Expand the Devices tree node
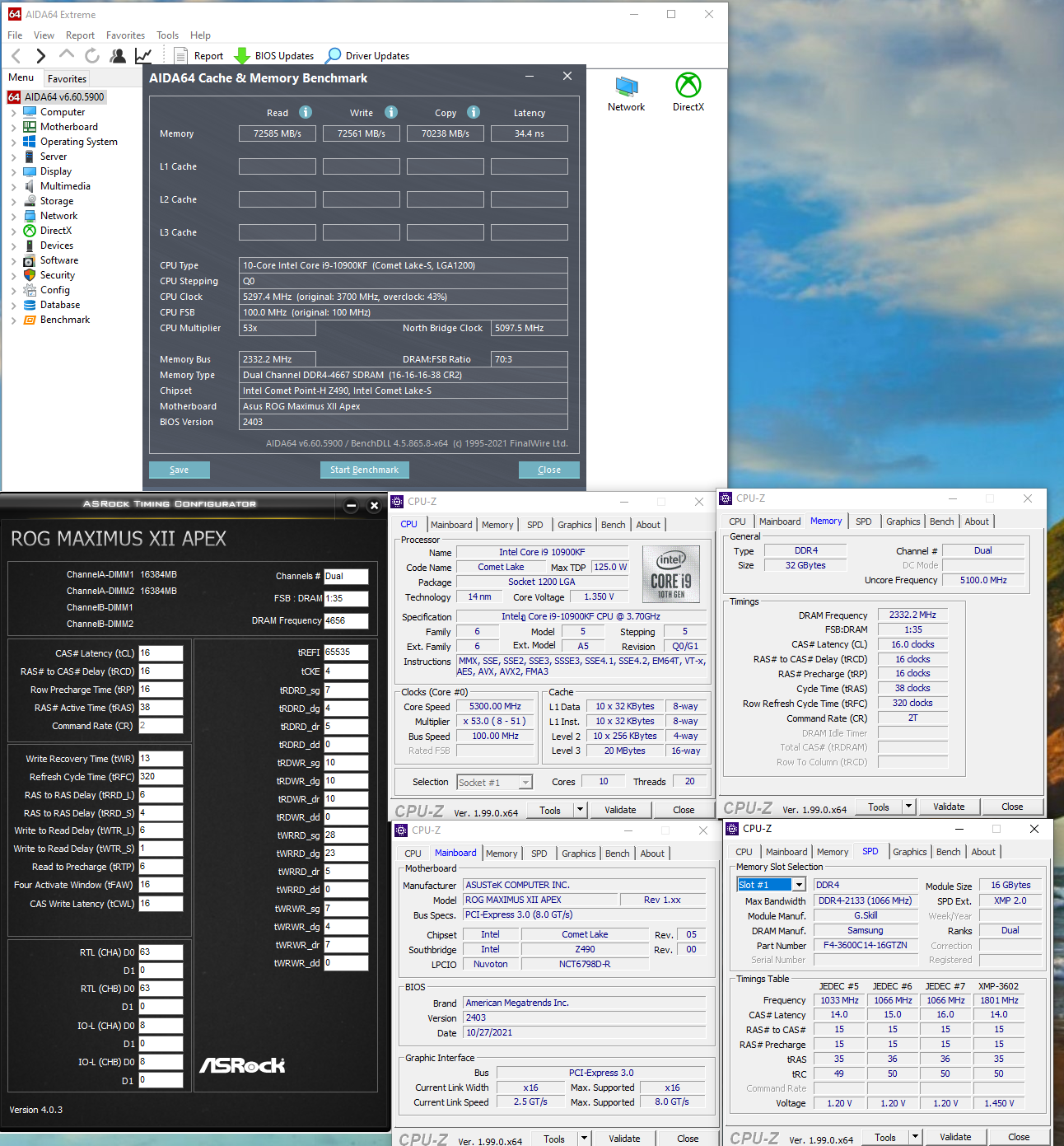Image resolution: width=1064 pixels, height=1146 pixels. click(x=13, y=246)
